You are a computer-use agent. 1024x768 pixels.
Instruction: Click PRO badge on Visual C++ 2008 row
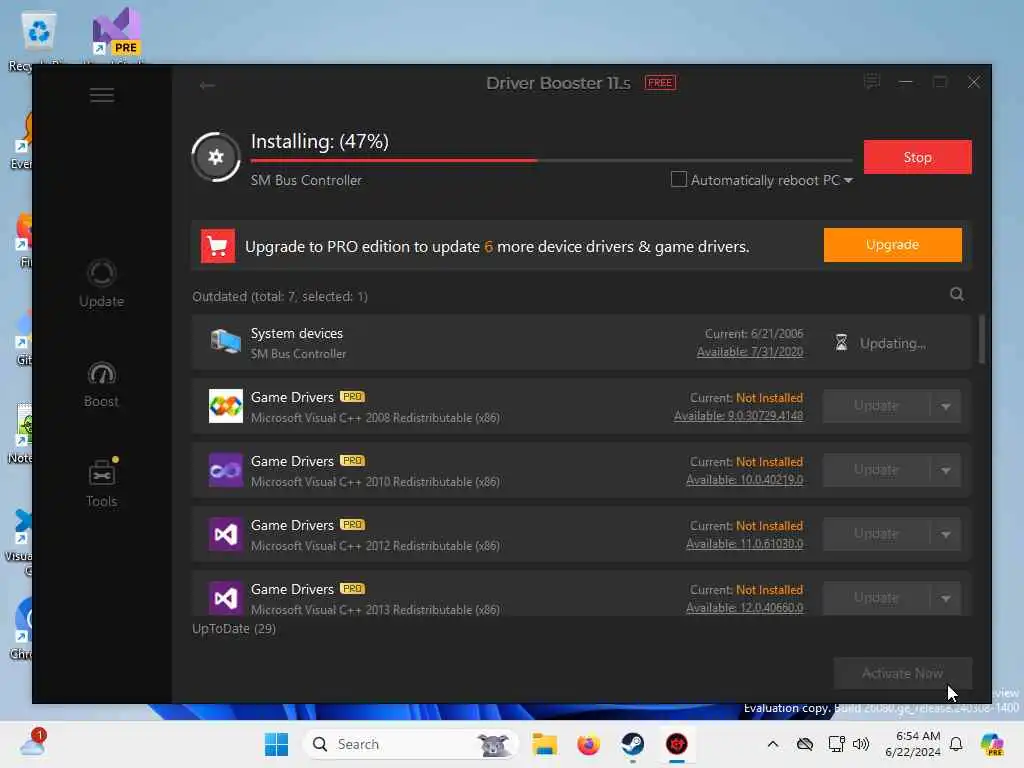point(353,396)
